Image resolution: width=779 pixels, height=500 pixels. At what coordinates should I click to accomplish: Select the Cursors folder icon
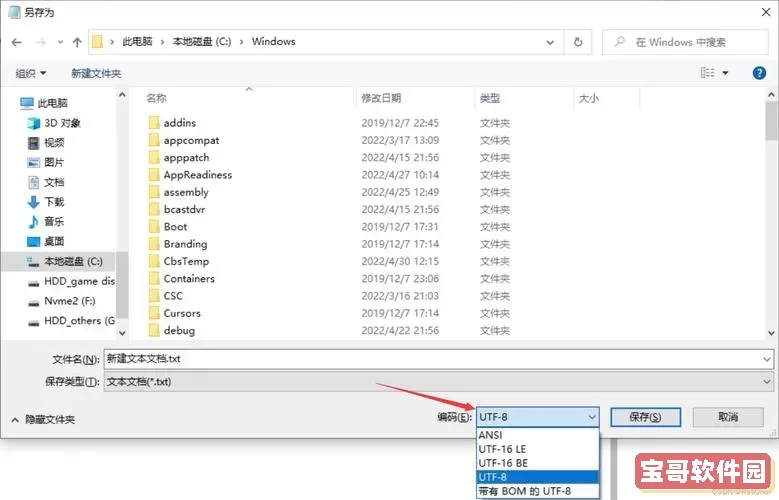[154, 313]
